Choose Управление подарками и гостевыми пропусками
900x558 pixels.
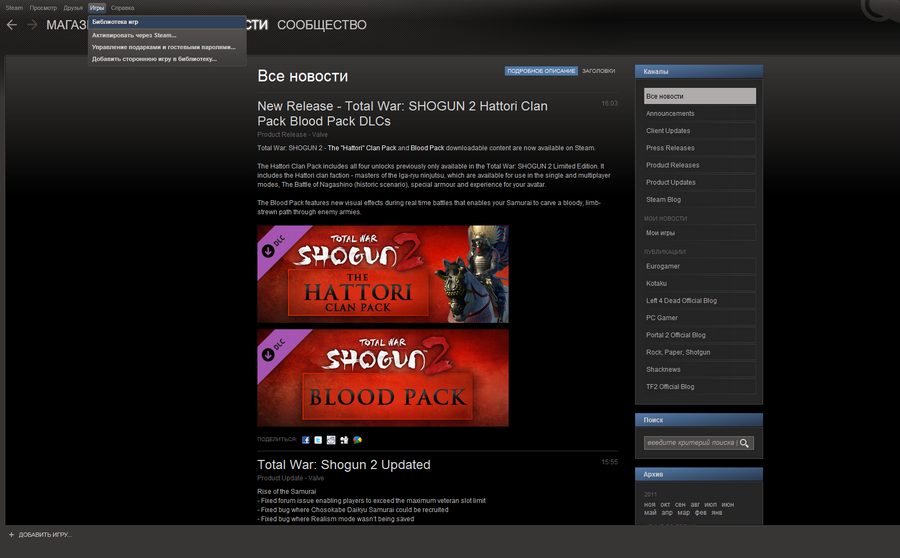[x=167, y=47]
